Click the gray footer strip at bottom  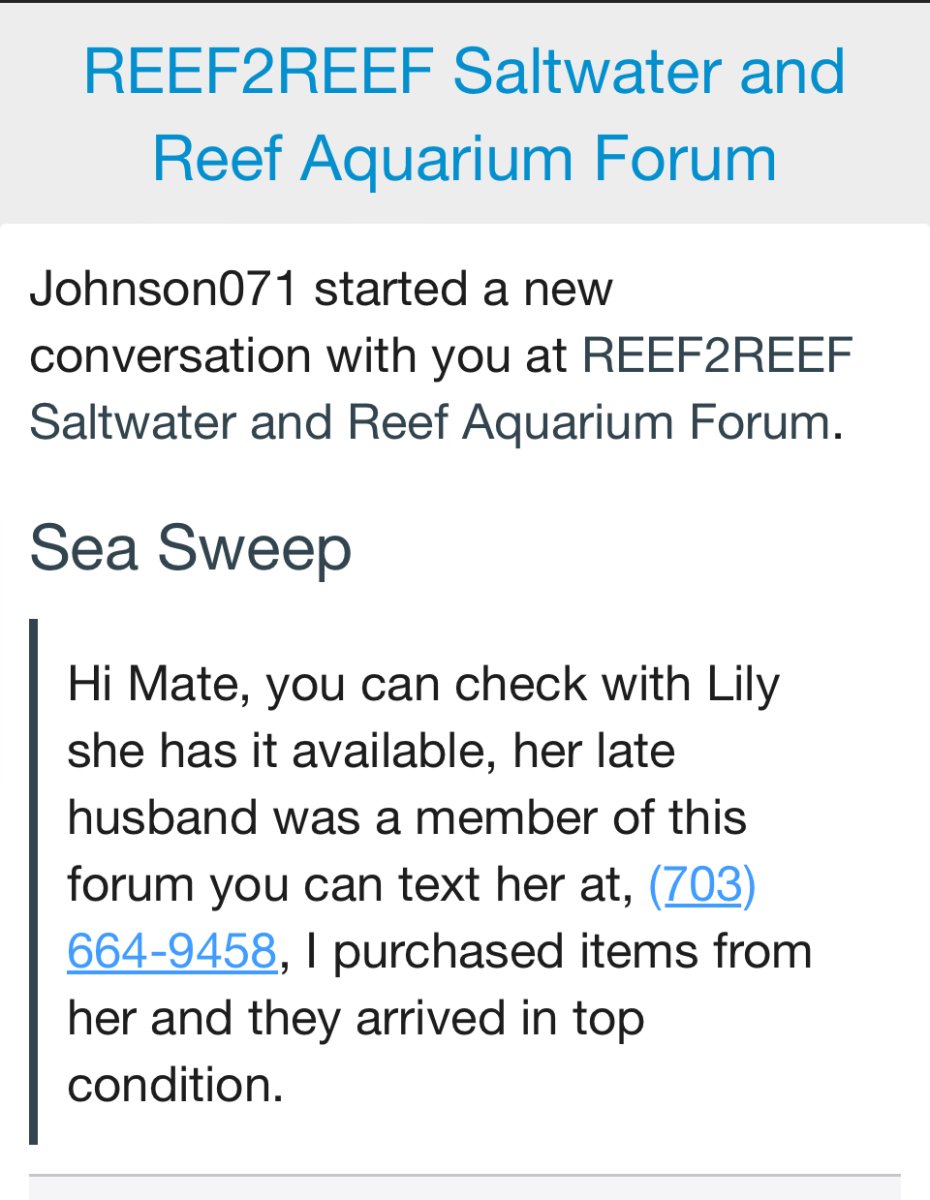[x=464, y=1187]
